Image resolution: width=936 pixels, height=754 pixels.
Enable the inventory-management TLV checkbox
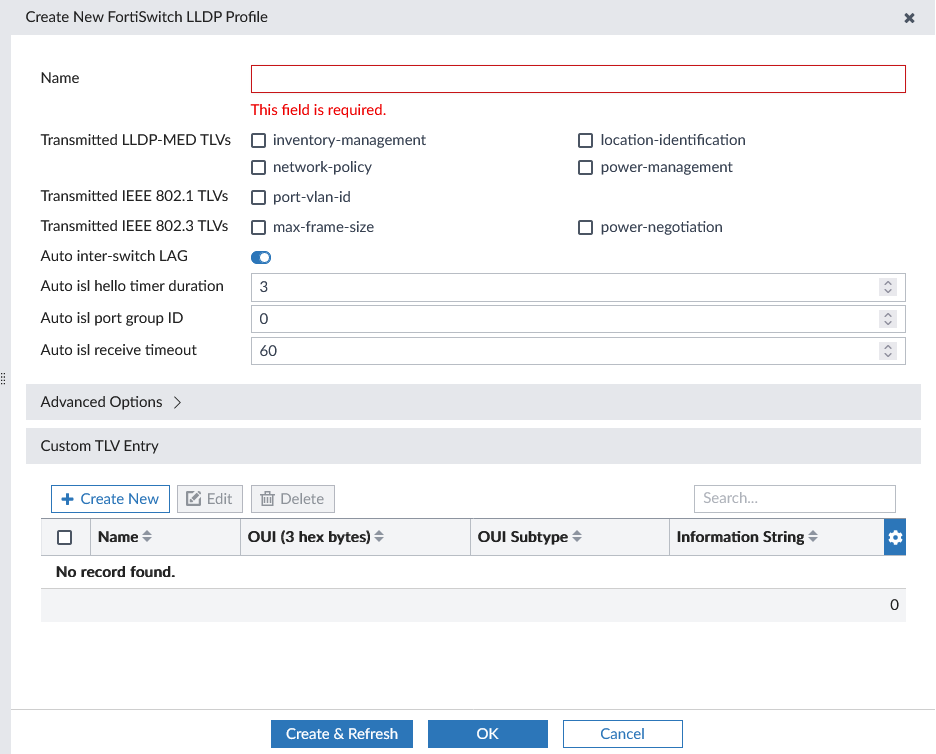[258, 140]
